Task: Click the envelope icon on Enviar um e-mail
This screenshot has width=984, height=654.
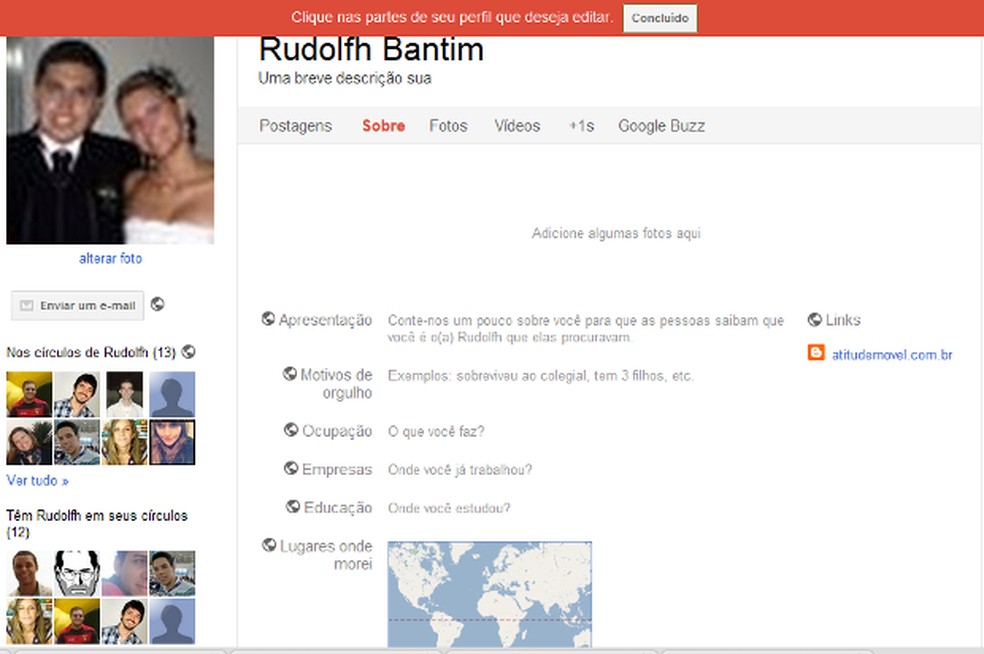Action: coord(28,305)
